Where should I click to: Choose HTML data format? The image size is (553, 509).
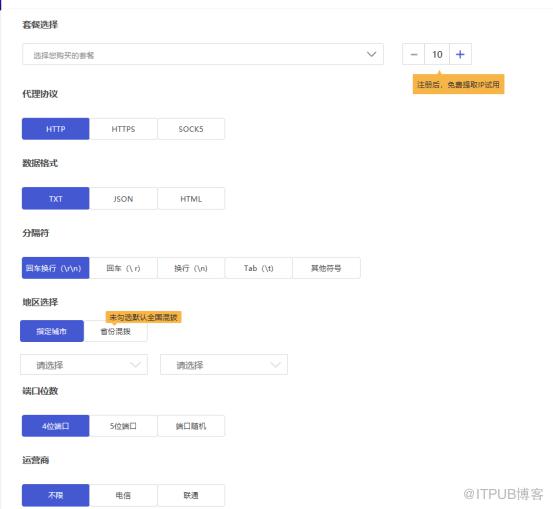[x=191, y=199]
